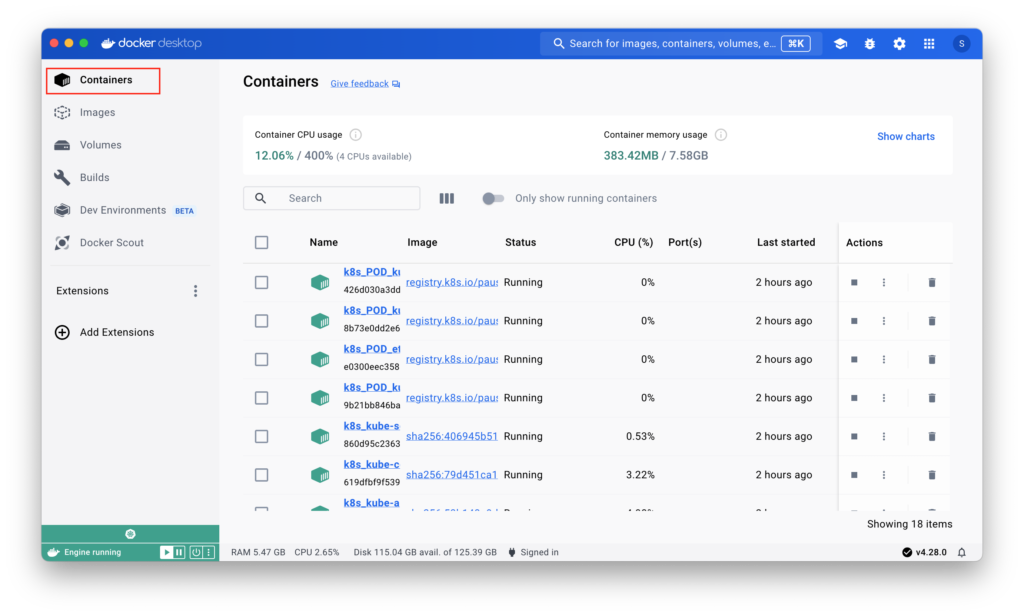Click the column layout icon beside search
Screen dimensions: 1024x616
pyautogui.click(x=447, y=199)
